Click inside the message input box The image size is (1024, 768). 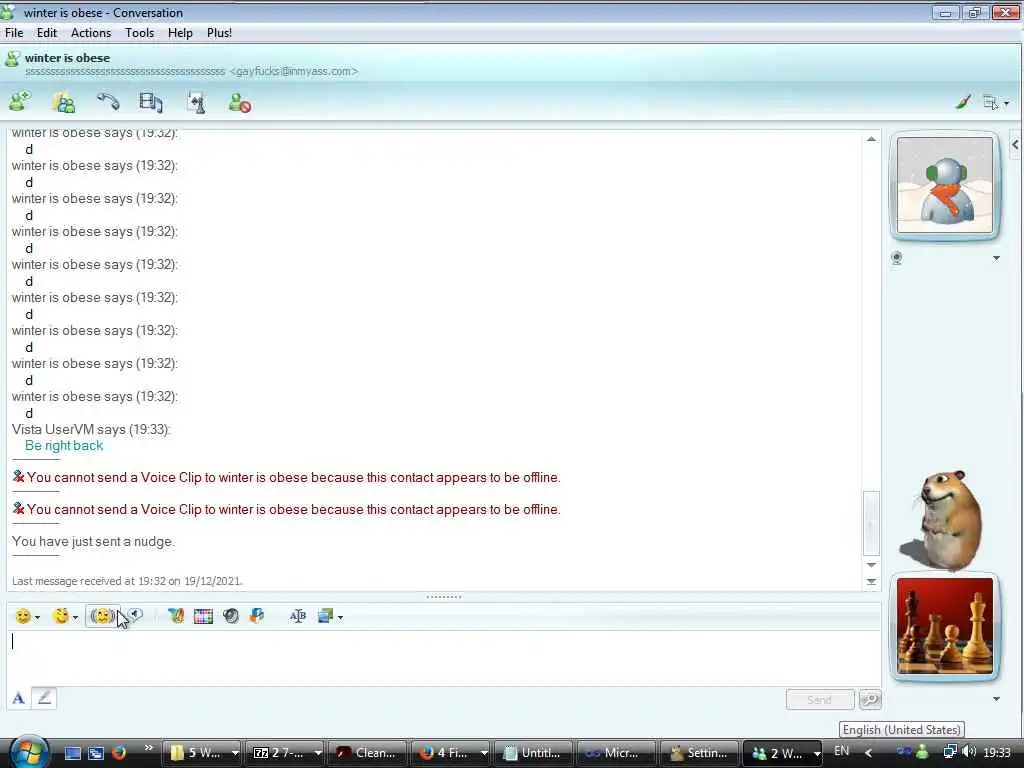tap(443, 657)
